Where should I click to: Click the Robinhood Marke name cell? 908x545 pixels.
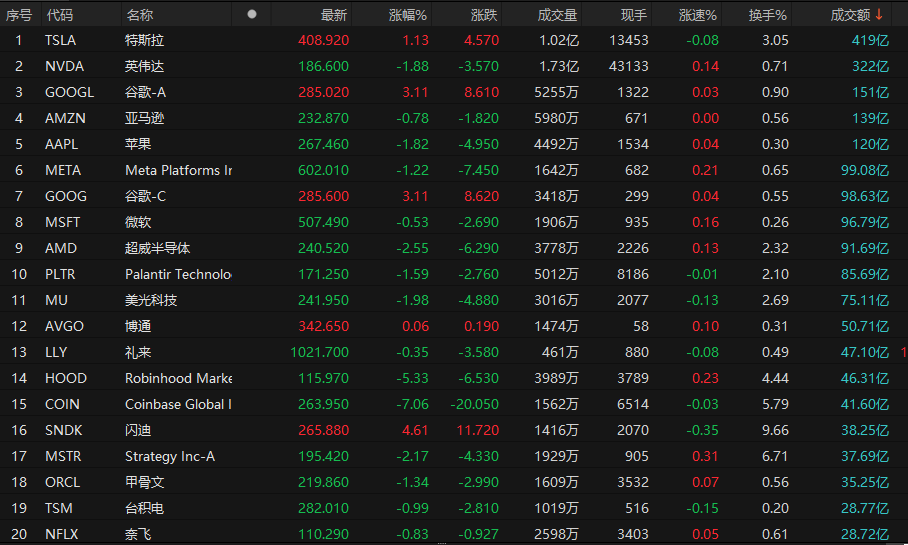click(178, 378)
